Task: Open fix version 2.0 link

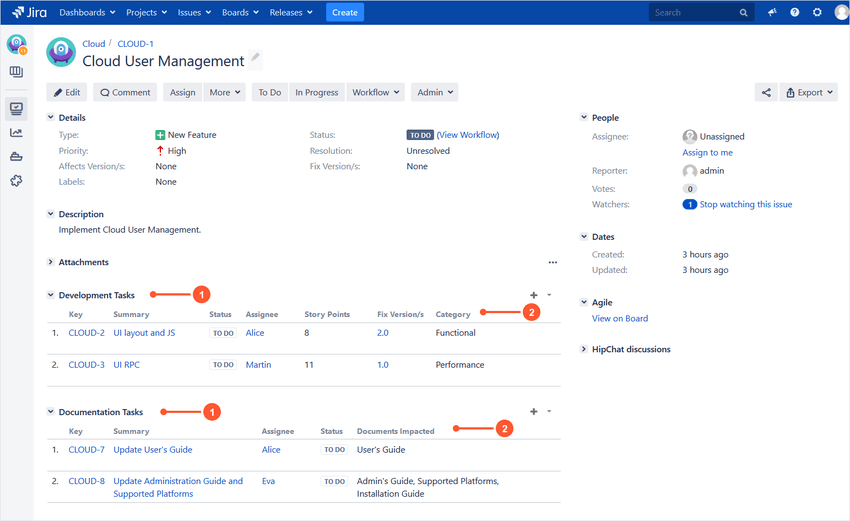Action: (x=383, y=333)
